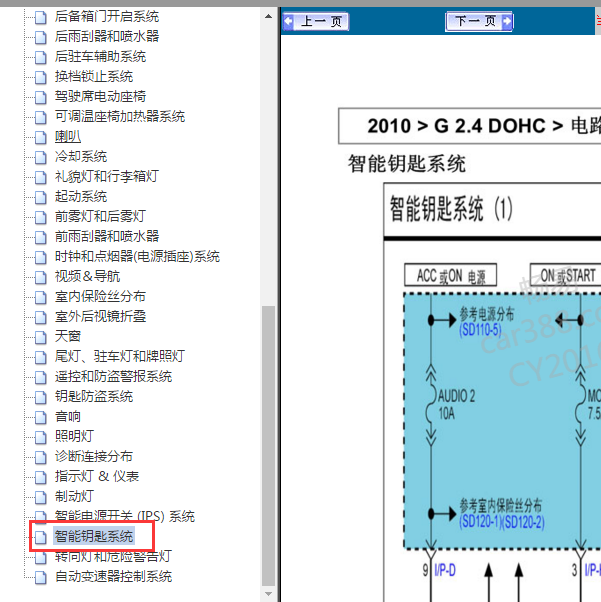Open 诊断连接分布 page
The width and height of the screenshot is (601, 602).
pos(93,456)
